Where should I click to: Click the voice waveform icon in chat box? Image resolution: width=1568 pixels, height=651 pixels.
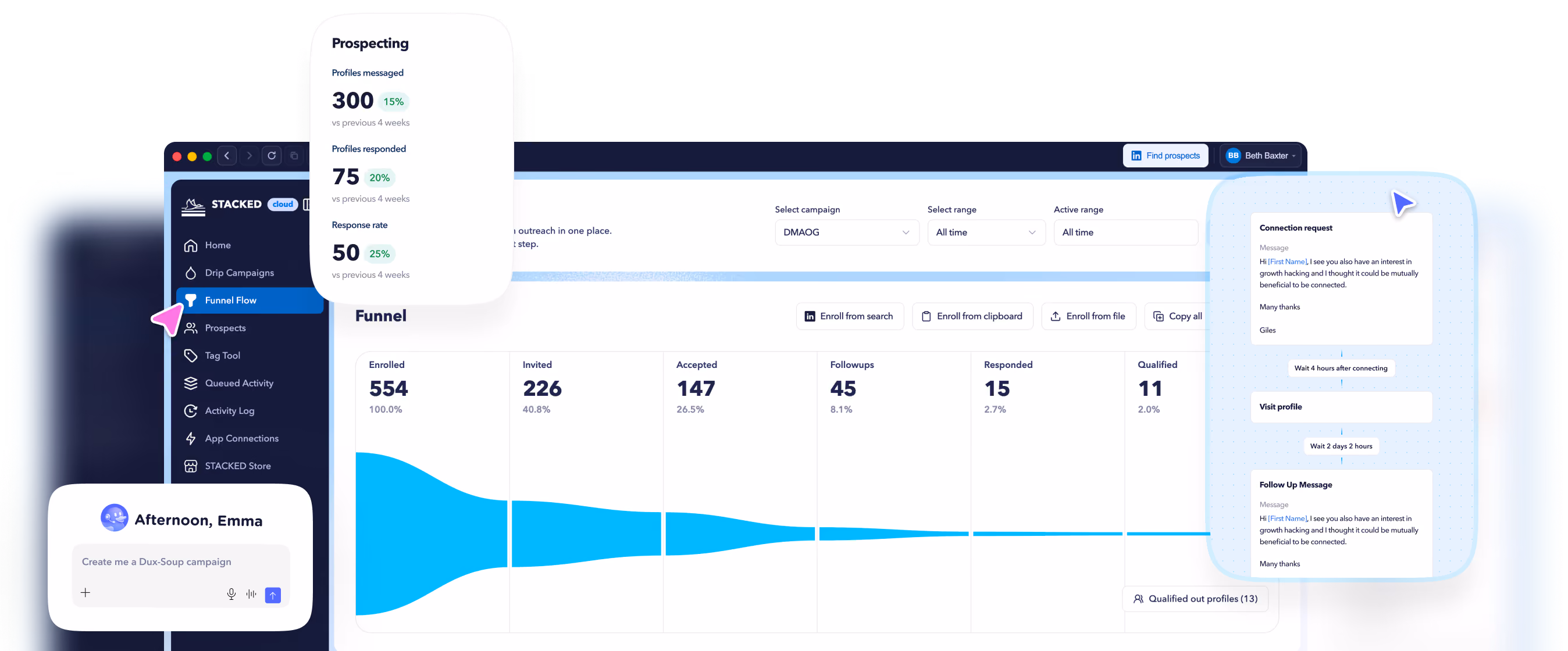[x=251, y=595]
